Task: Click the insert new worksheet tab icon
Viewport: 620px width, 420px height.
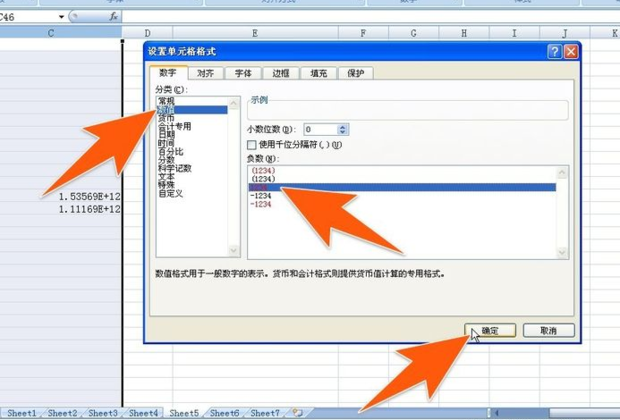Action: tap(297, 413)
